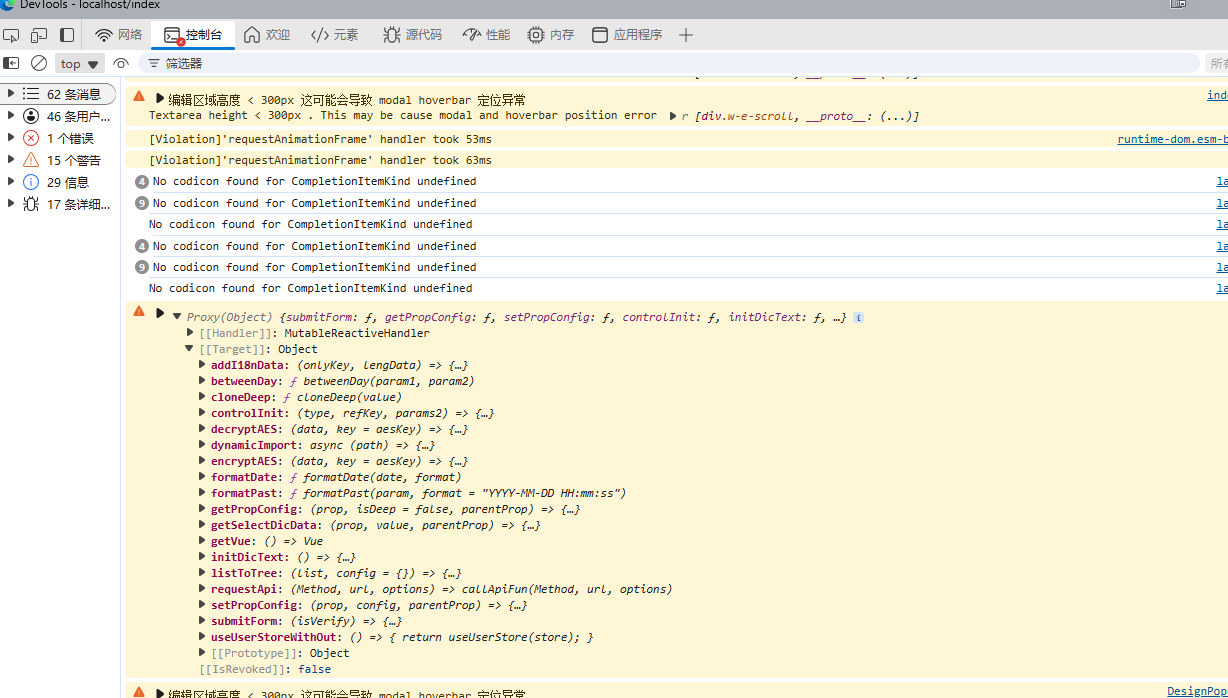
Task: Expand the encryptAES function
Action: pos(203,461)
